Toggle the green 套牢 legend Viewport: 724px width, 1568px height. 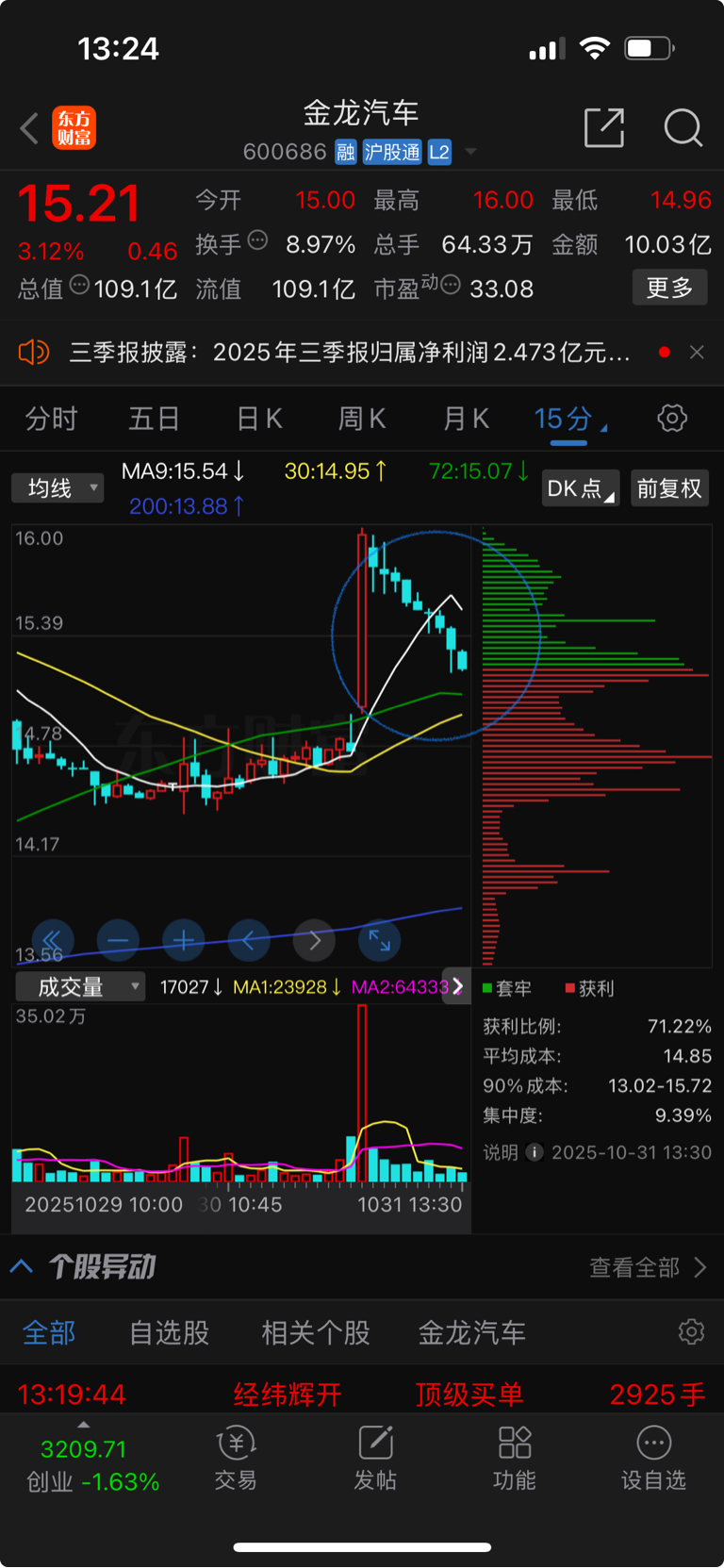[x=507, y=988]
